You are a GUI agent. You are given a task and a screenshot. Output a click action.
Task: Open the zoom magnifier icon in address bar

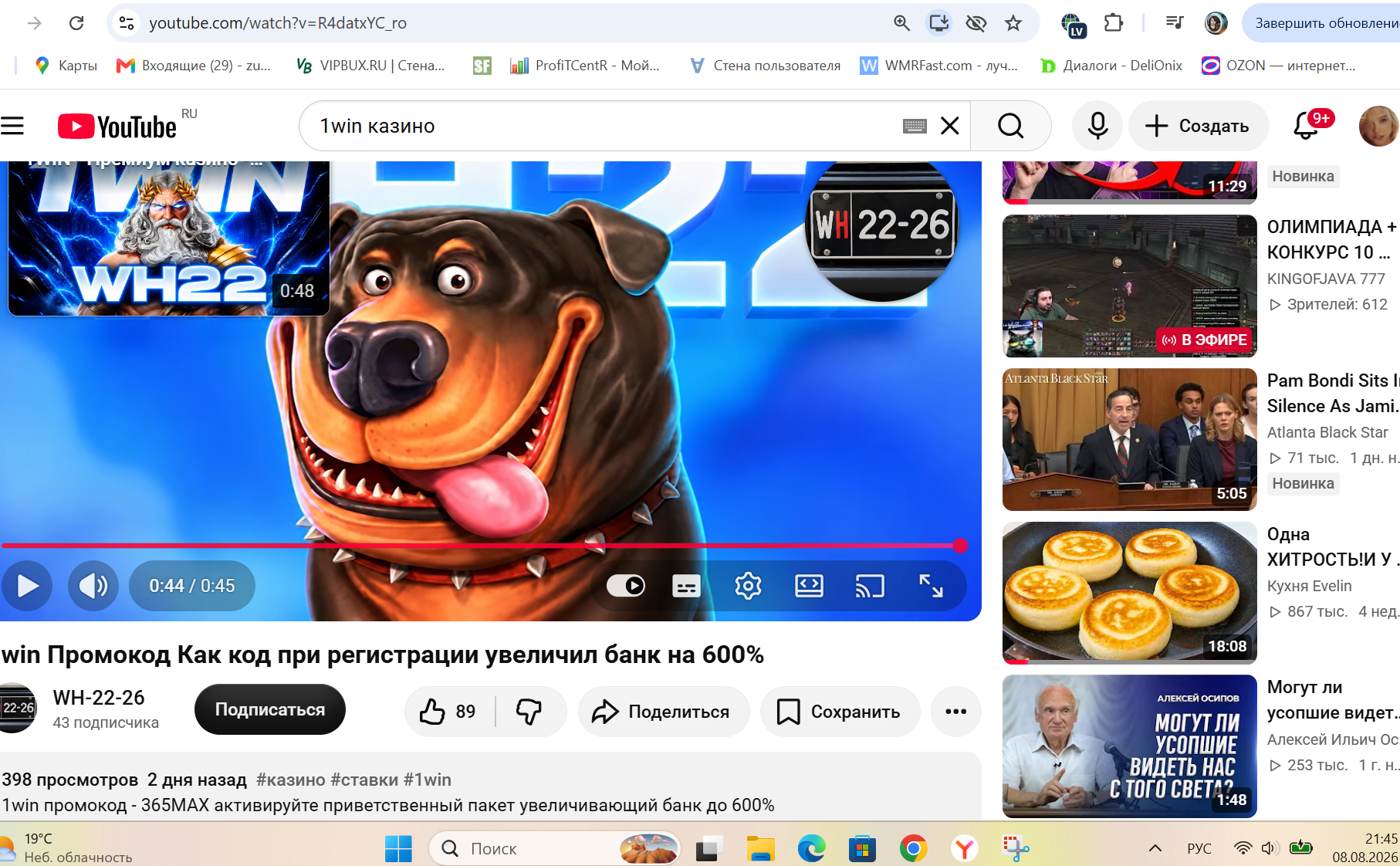[x=901, y=23]
